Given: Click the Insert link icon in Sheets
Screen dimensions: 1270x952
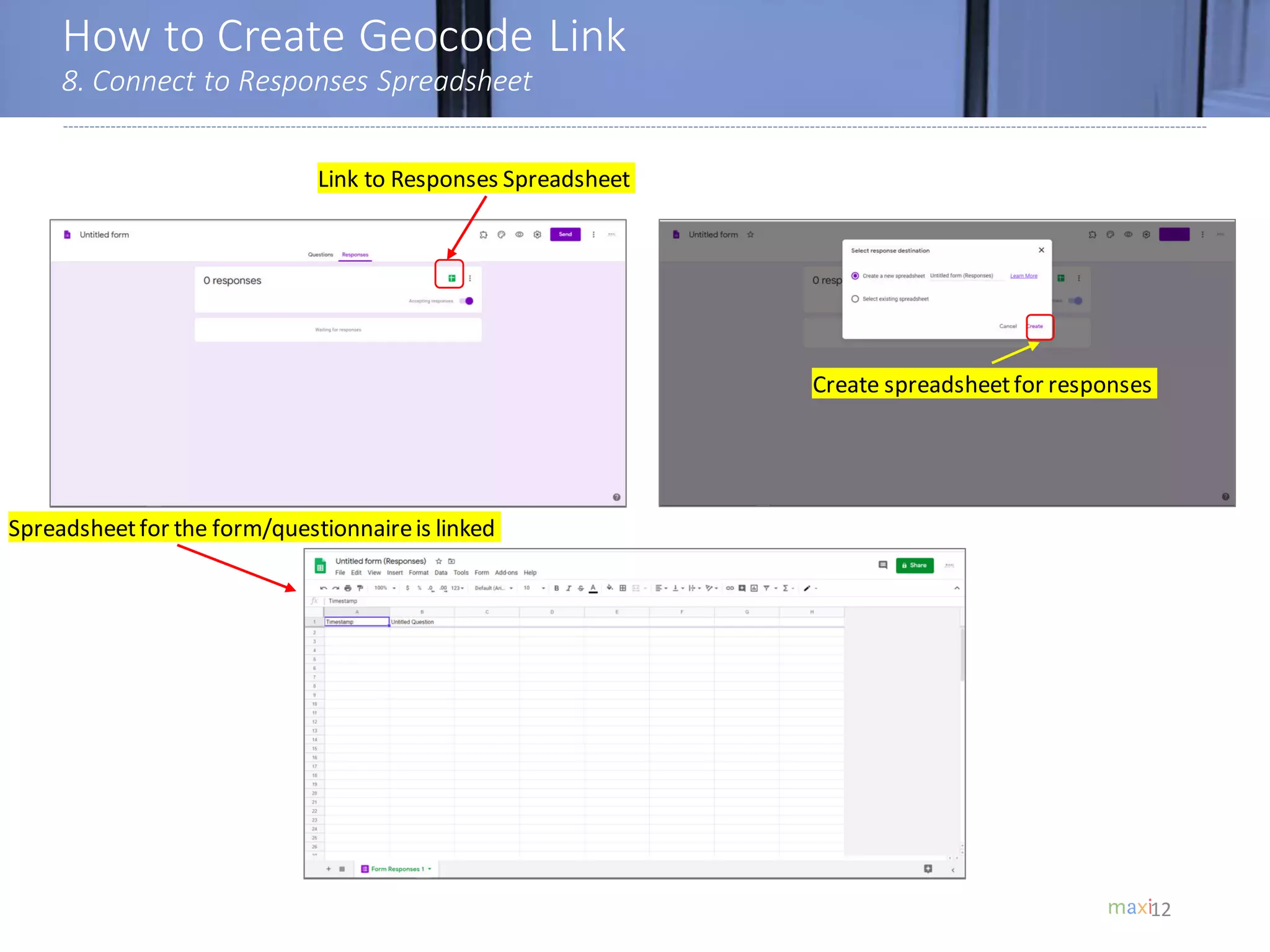Looking at the screenshot, I should coord(730,588).
